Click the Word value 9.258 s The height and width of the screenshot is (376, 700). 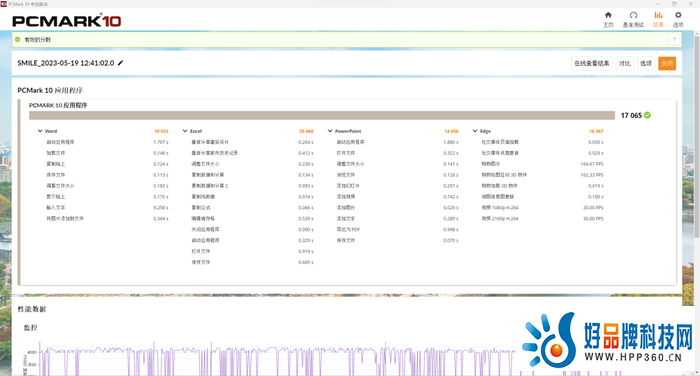click(x=161, y=208)
